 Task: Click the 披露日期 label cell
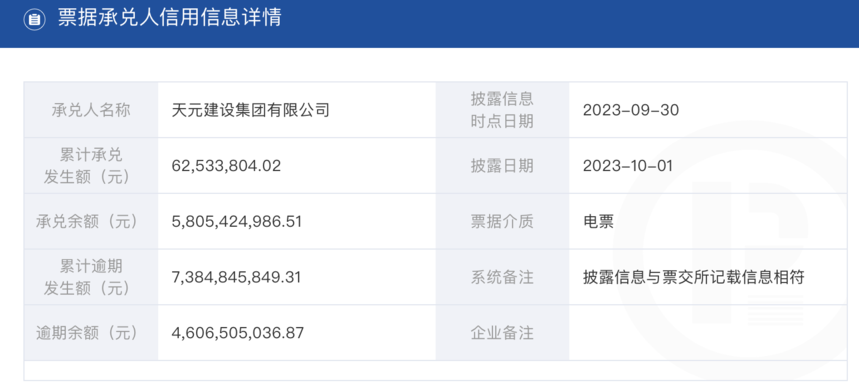coord(502,165)
